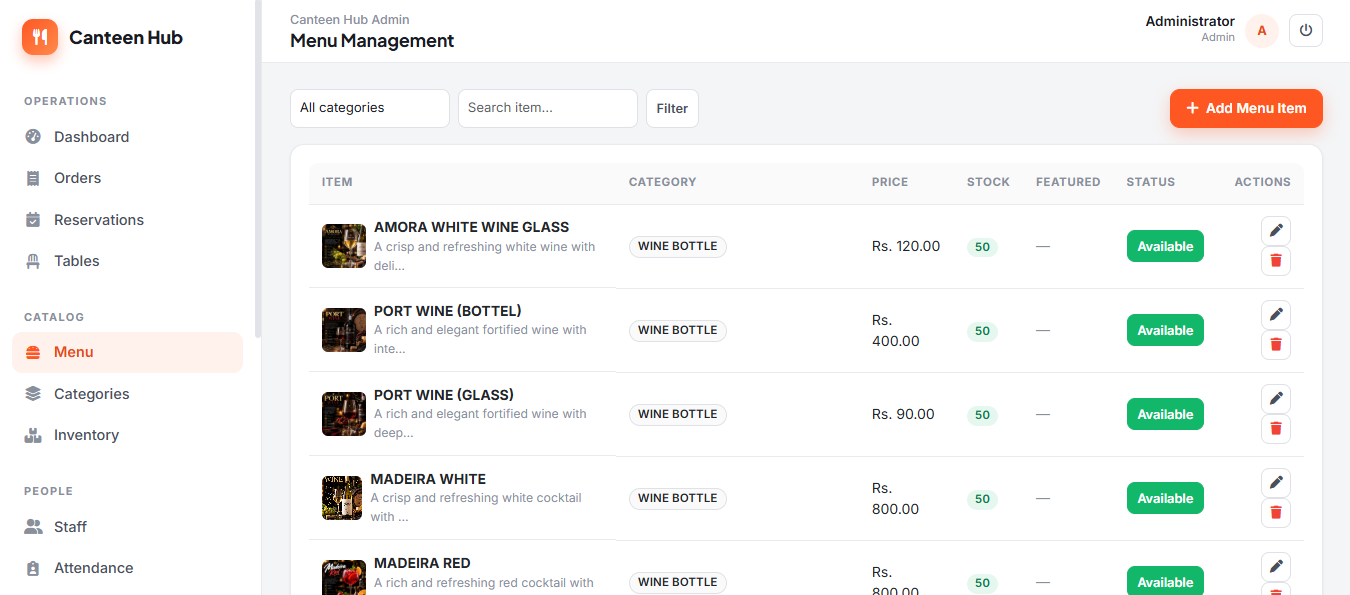Click the Rs. 120.00 price
This screenshot has width=1350, height=595.
pos(906,246)
